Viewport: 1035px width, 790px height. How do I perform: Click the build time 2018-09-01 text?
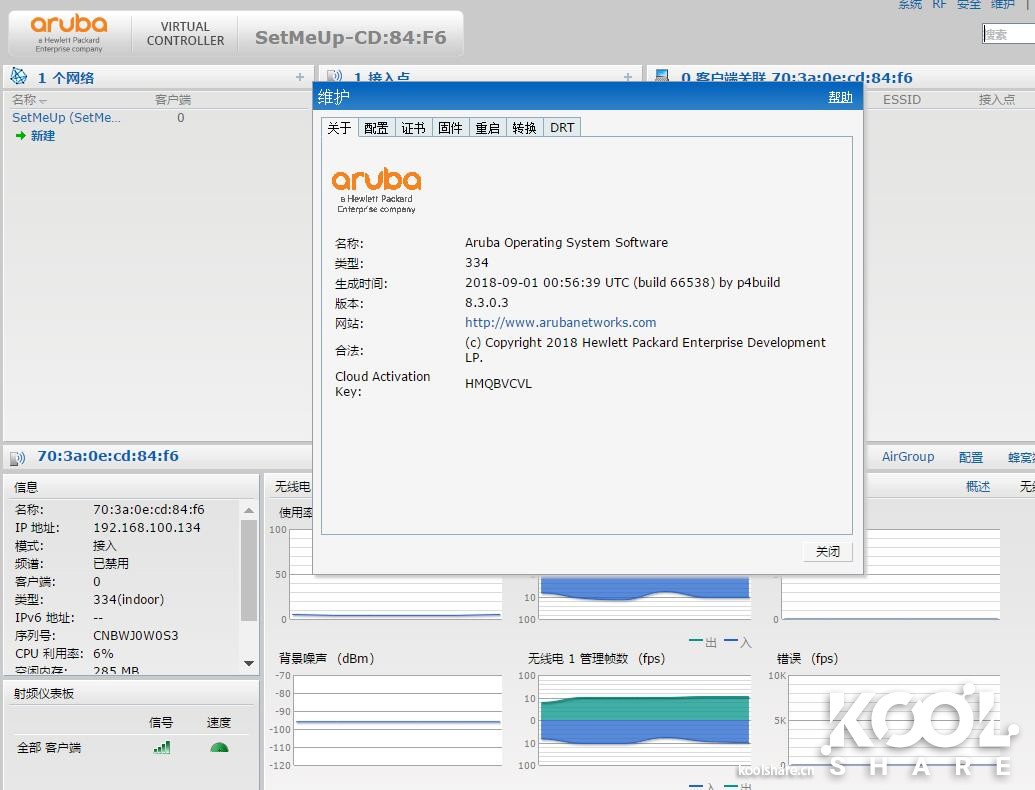(x=622, y=282)
